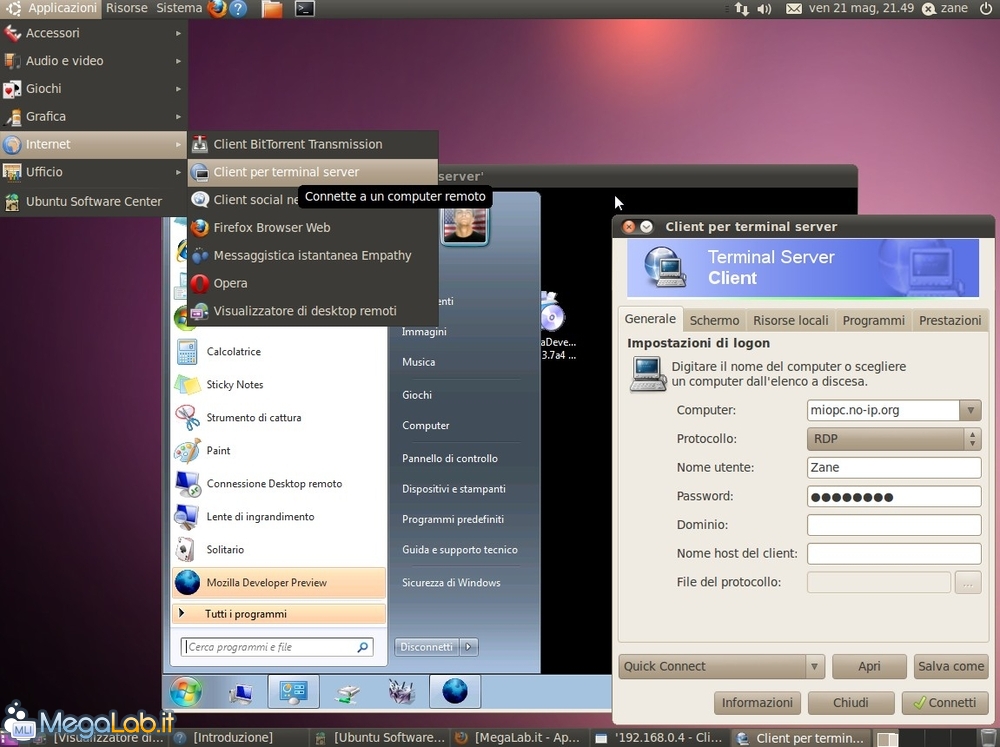
Task: Click the help question mark panel icon
Action: [238, 8]
